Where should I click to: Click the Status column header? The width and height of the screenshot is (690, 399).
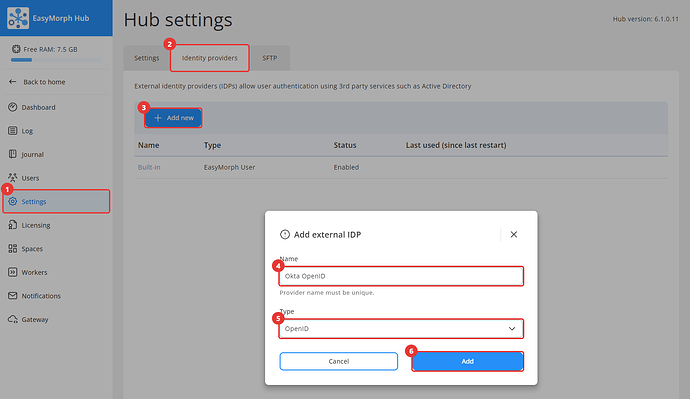click(x=345, y=145)
